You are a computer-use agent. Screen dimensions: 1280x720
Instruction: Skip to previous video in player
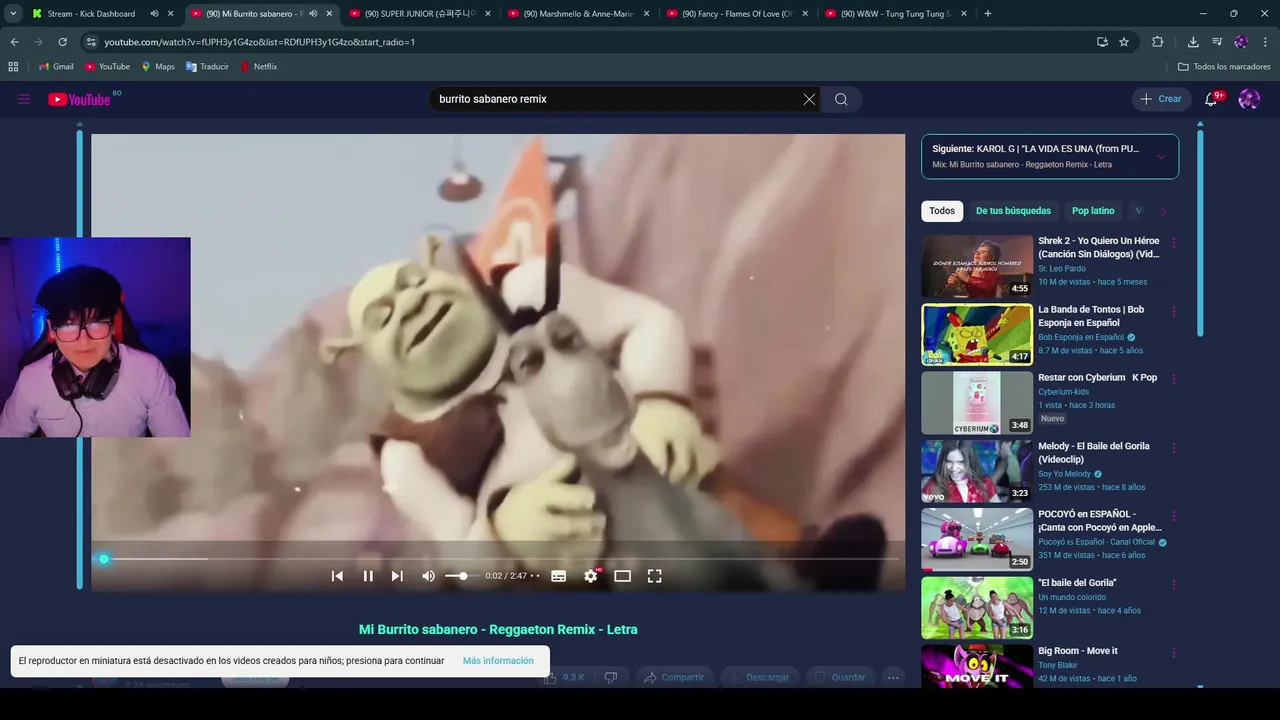(x=337, y=576)
